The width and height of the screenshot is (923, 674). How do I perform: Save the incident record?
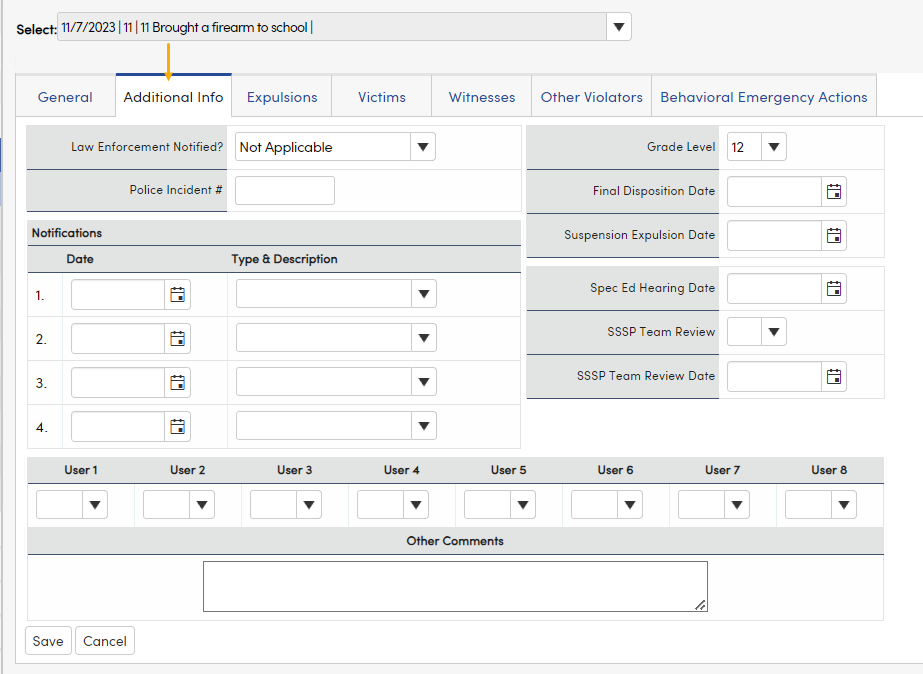(47, 640)
